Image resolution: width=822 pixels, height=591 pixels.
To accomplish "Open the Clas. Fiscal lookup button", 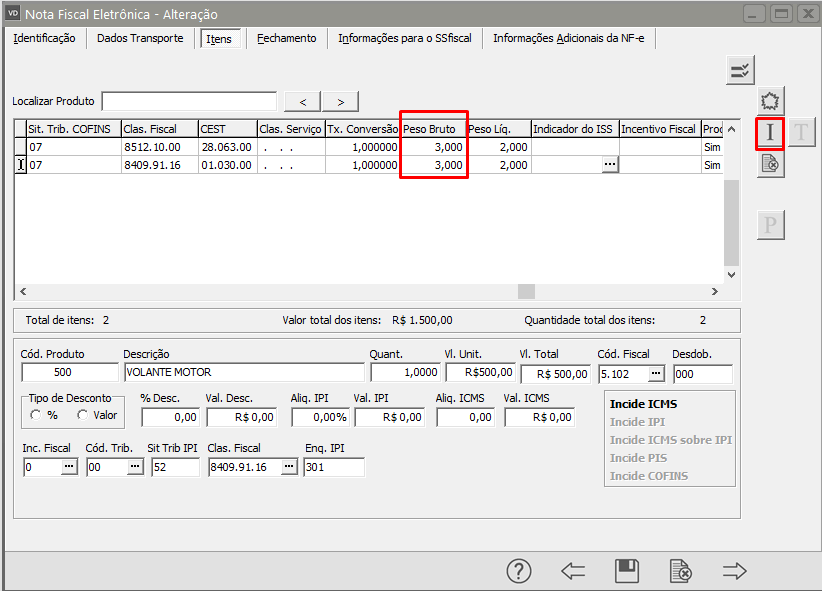I will [288, 467].
